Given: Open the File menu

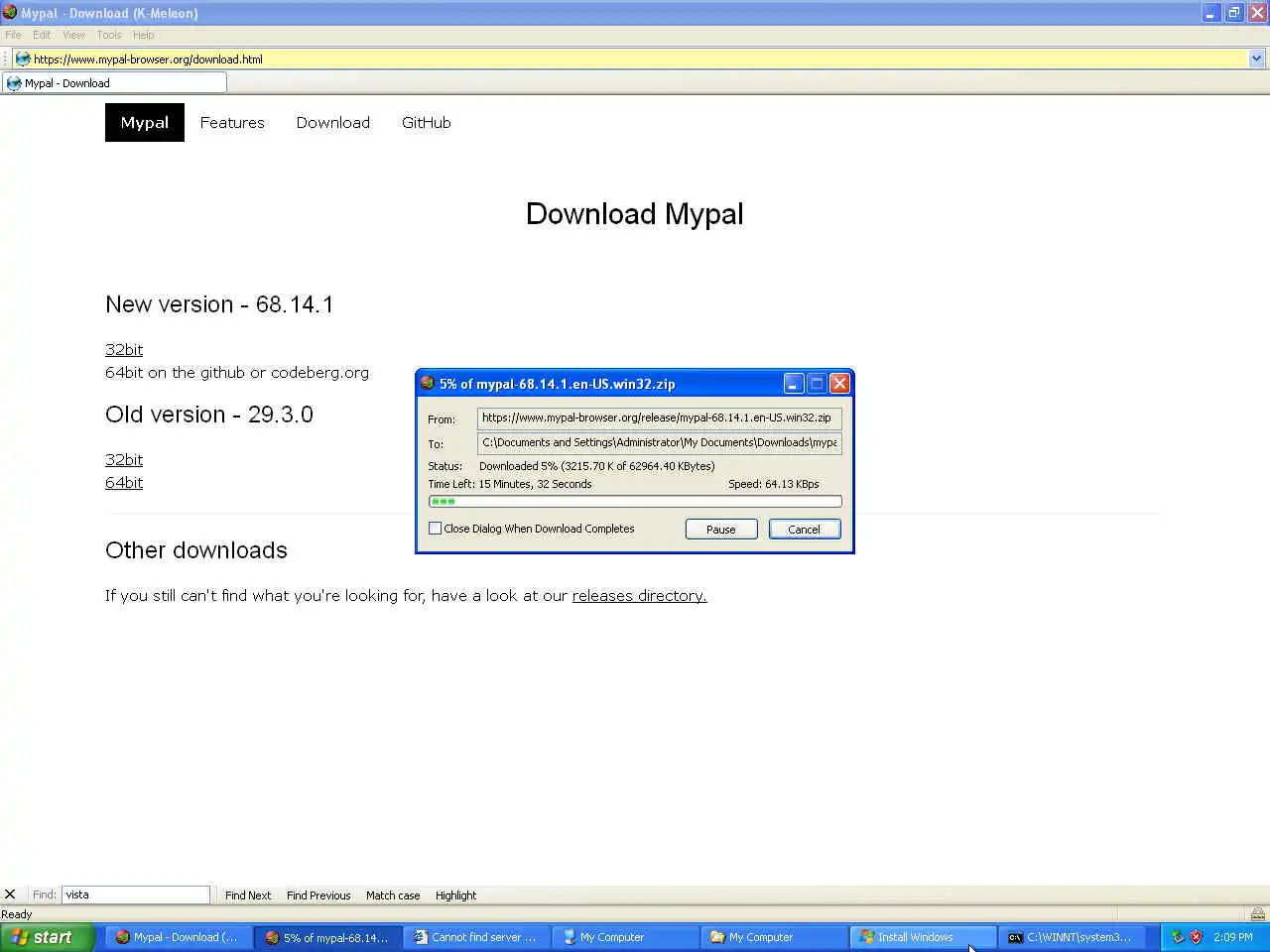Looking at the screenshot, I should tap(14, 35).
